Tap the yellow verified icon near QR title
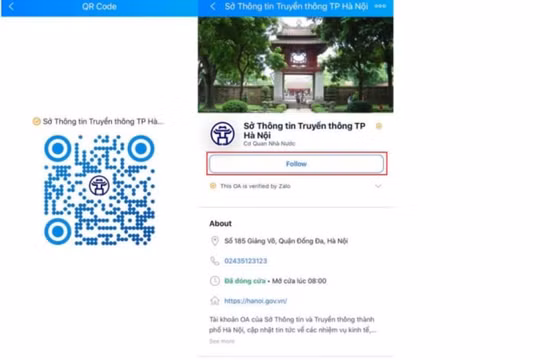The height and width of the screenshot is (360, 540). pos(36,121)
